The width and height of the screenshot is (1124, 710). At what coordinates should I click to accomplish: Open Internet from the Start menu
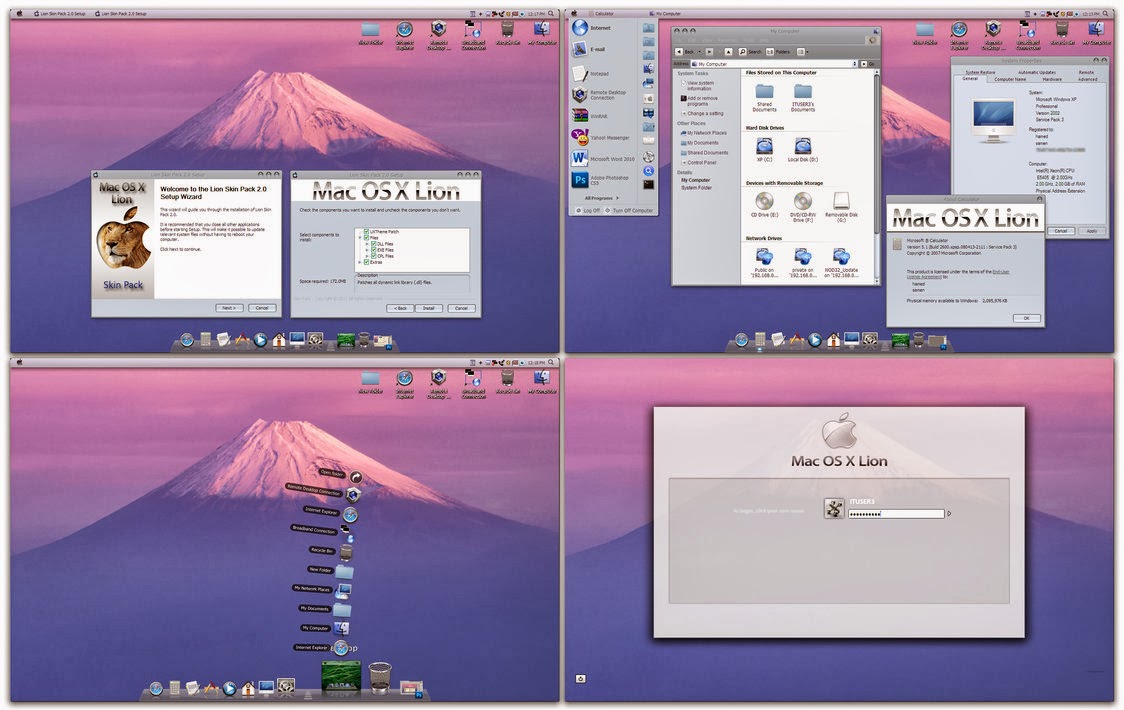click(592, 28)
